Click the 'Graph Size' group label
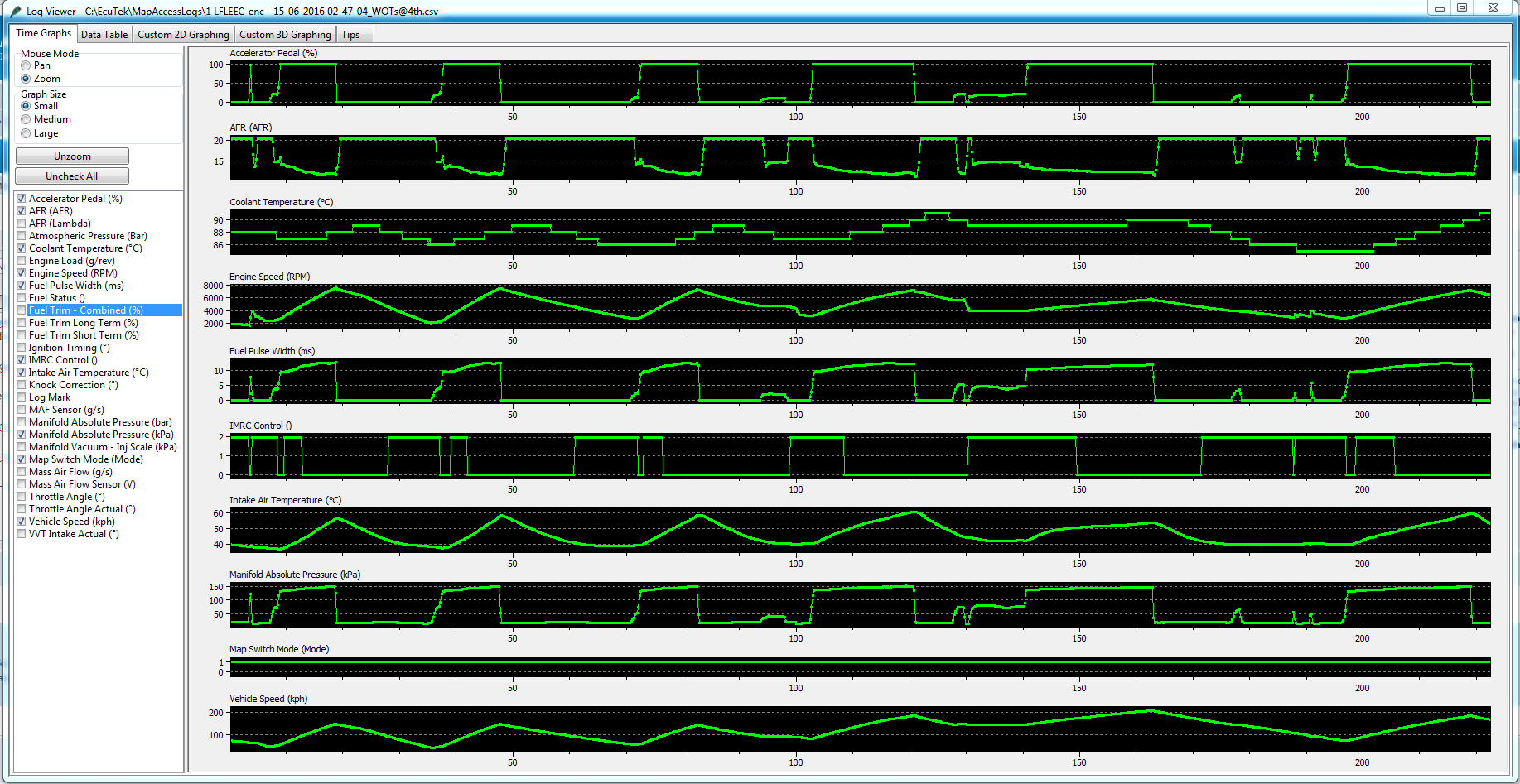The width and height of the screenshot is (1520, 784). [x=43, y=94]
